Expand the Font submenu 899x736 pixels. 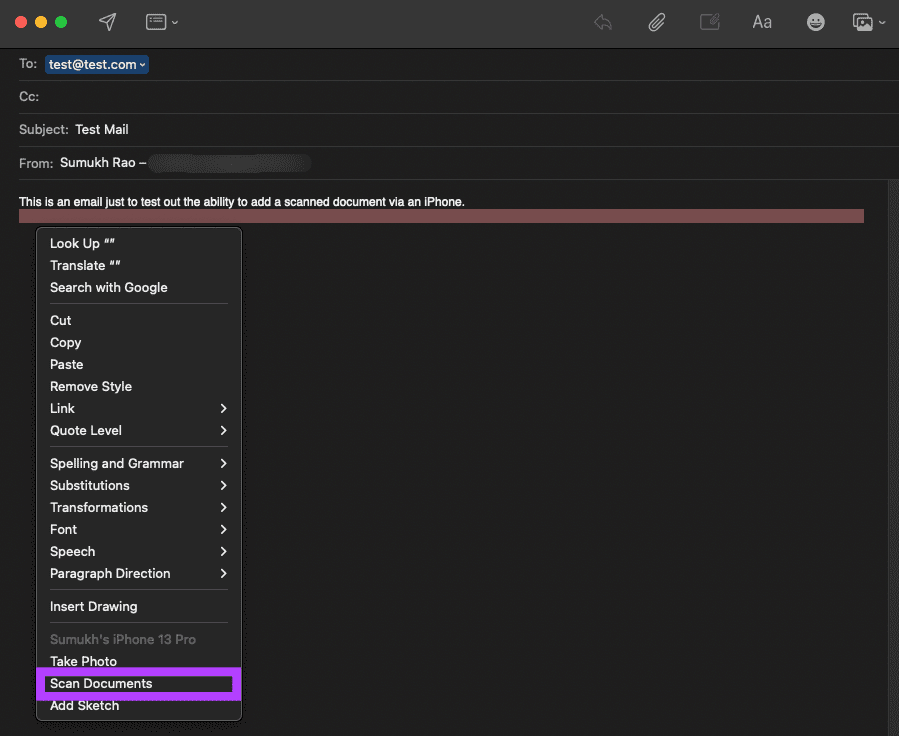tap(139, 529)
